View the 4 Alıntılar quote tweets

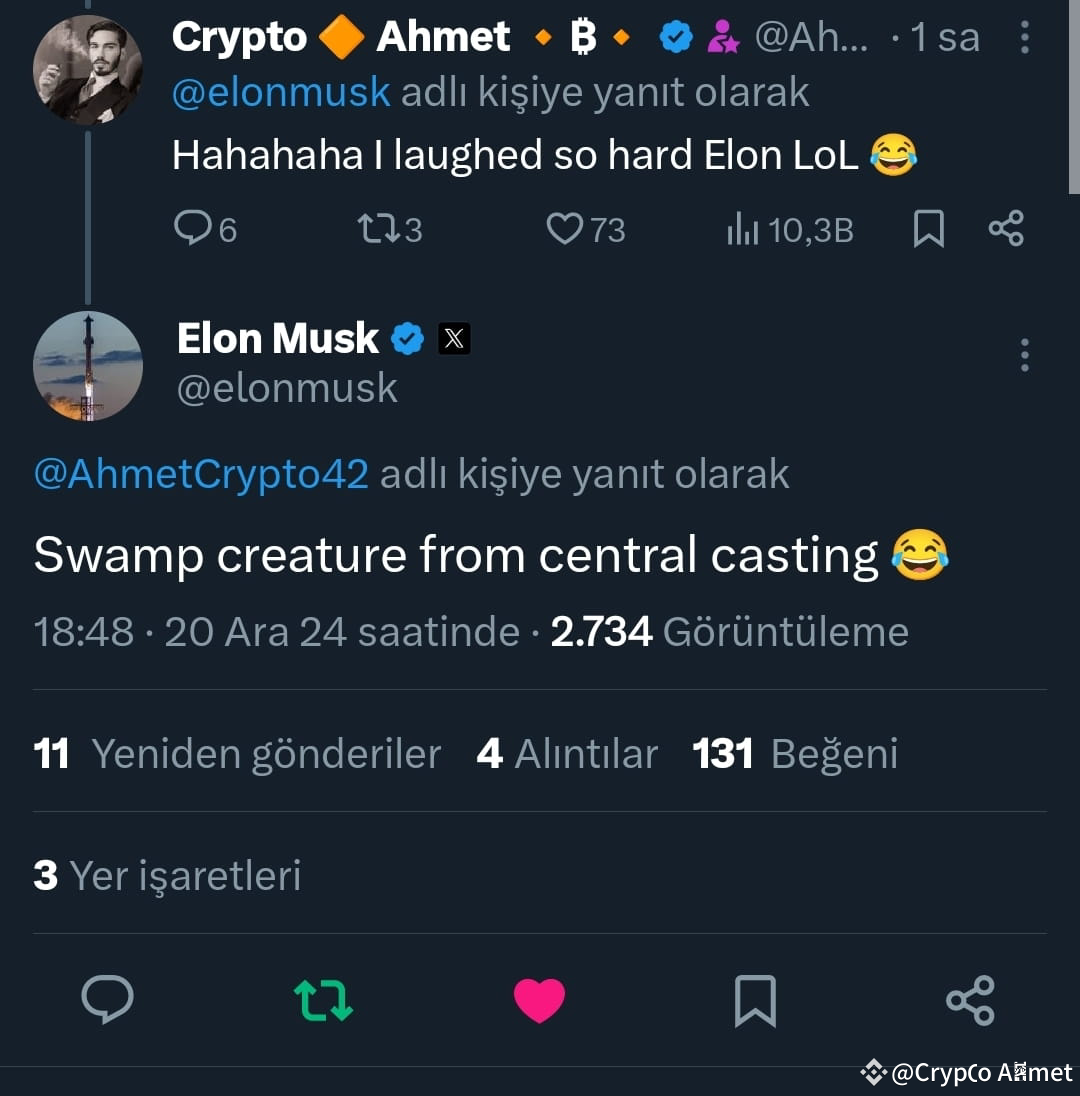pos(566,754)
